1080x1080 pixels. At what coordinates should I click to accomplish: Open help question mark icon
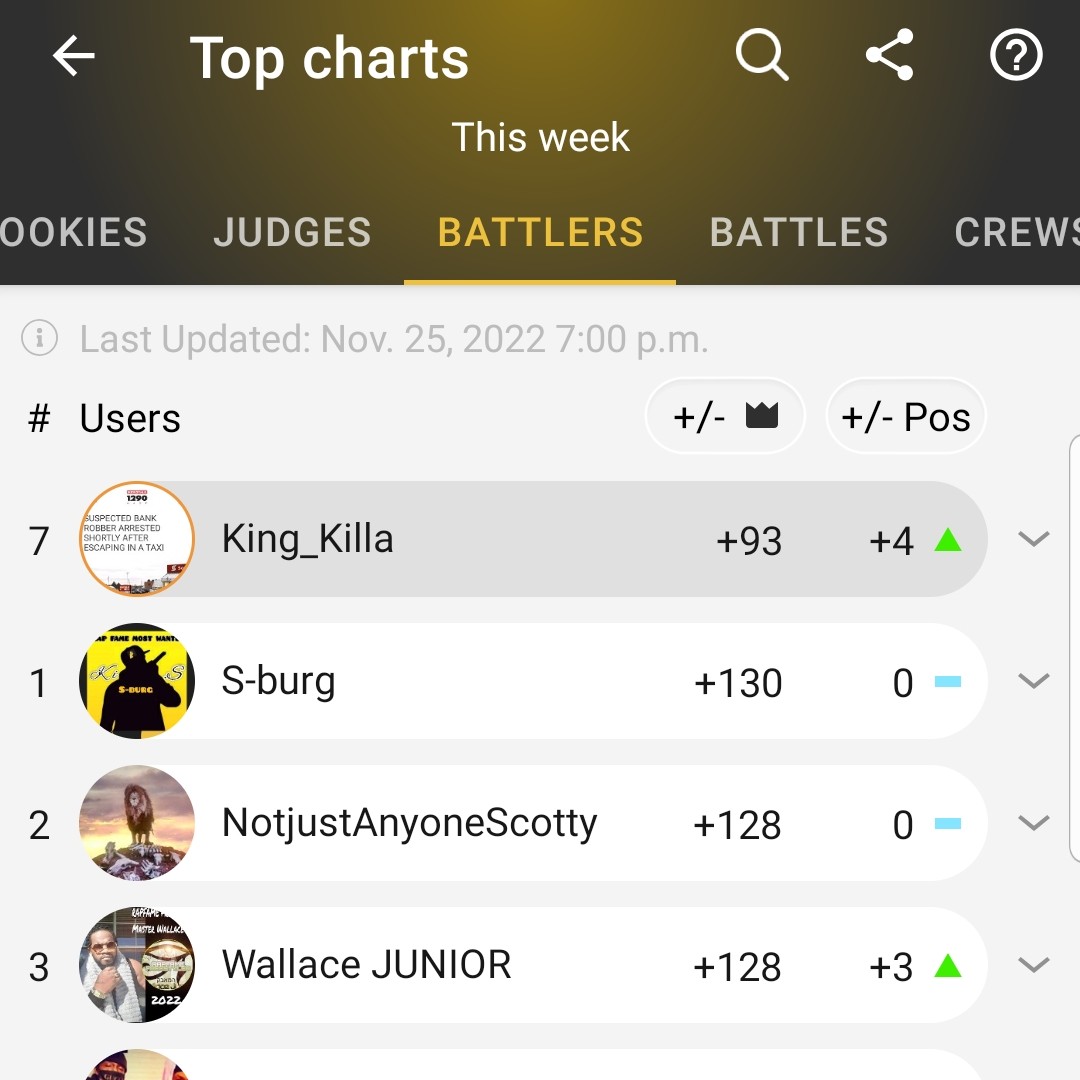[1016, 54]
